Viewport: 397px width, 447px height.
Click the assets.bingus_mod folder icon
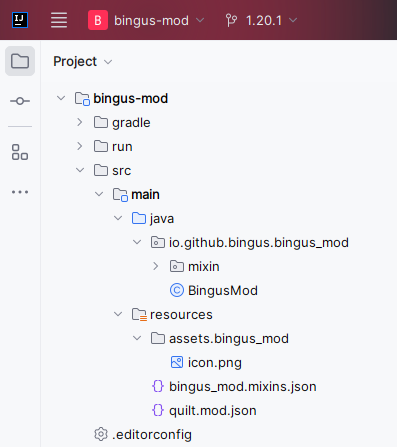[x=158, y=338]
